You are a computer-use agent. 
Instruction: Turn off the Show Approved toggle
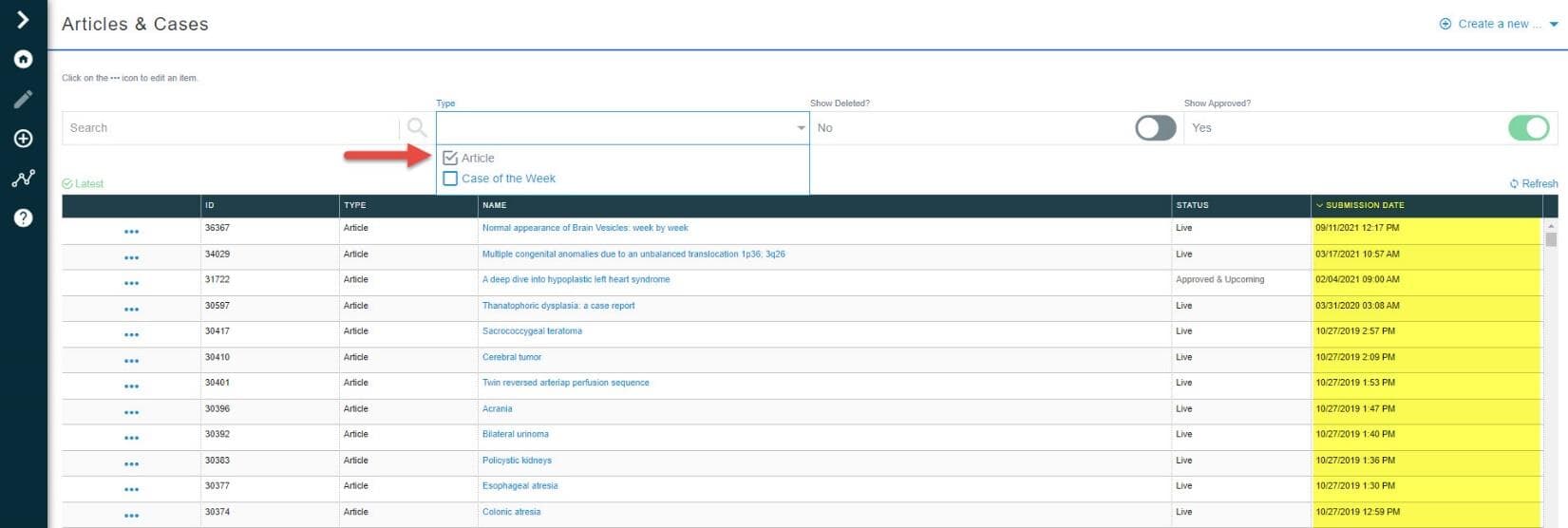pos(1528,127)
